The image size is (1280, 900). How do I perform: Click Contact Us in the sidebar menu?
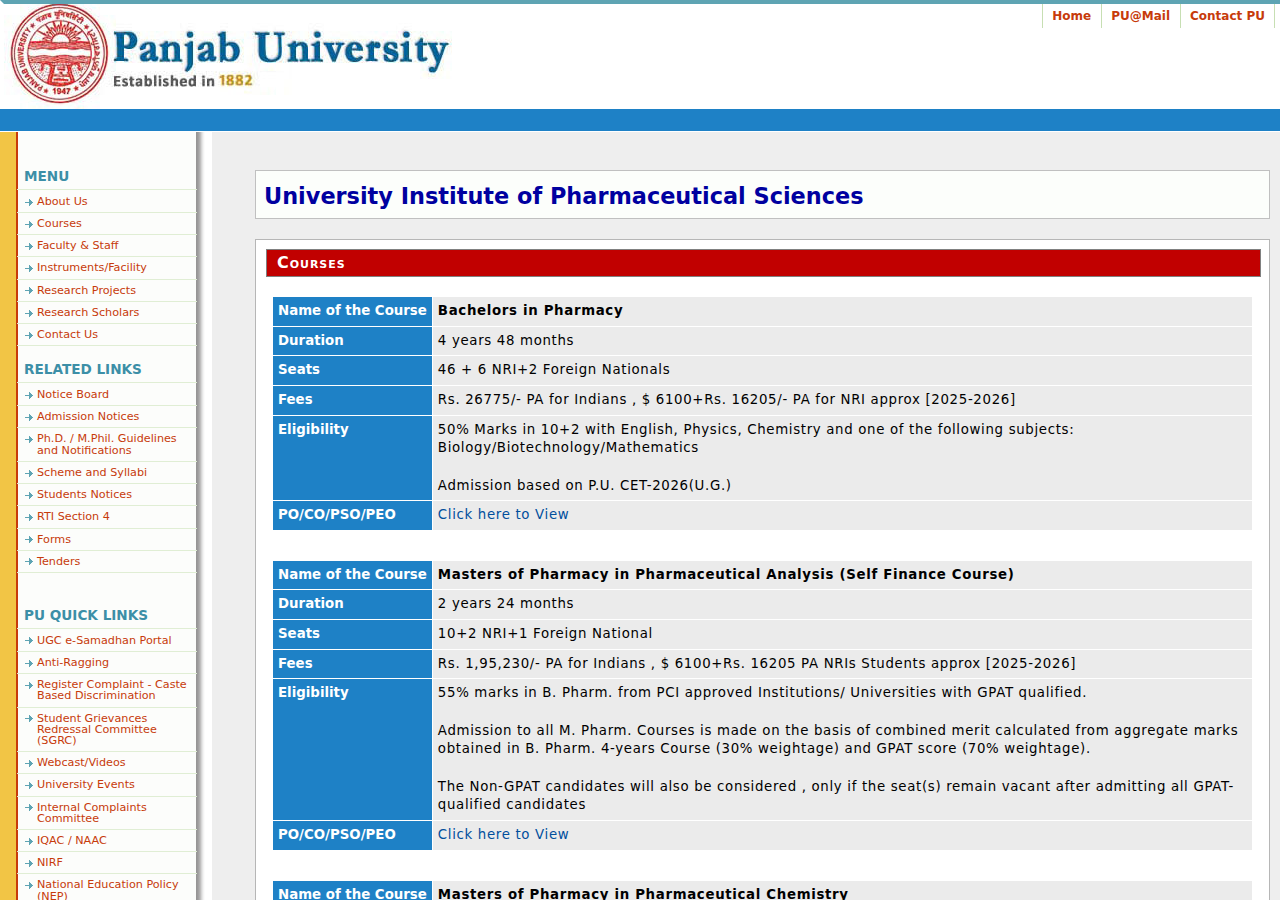pos(67,334)
